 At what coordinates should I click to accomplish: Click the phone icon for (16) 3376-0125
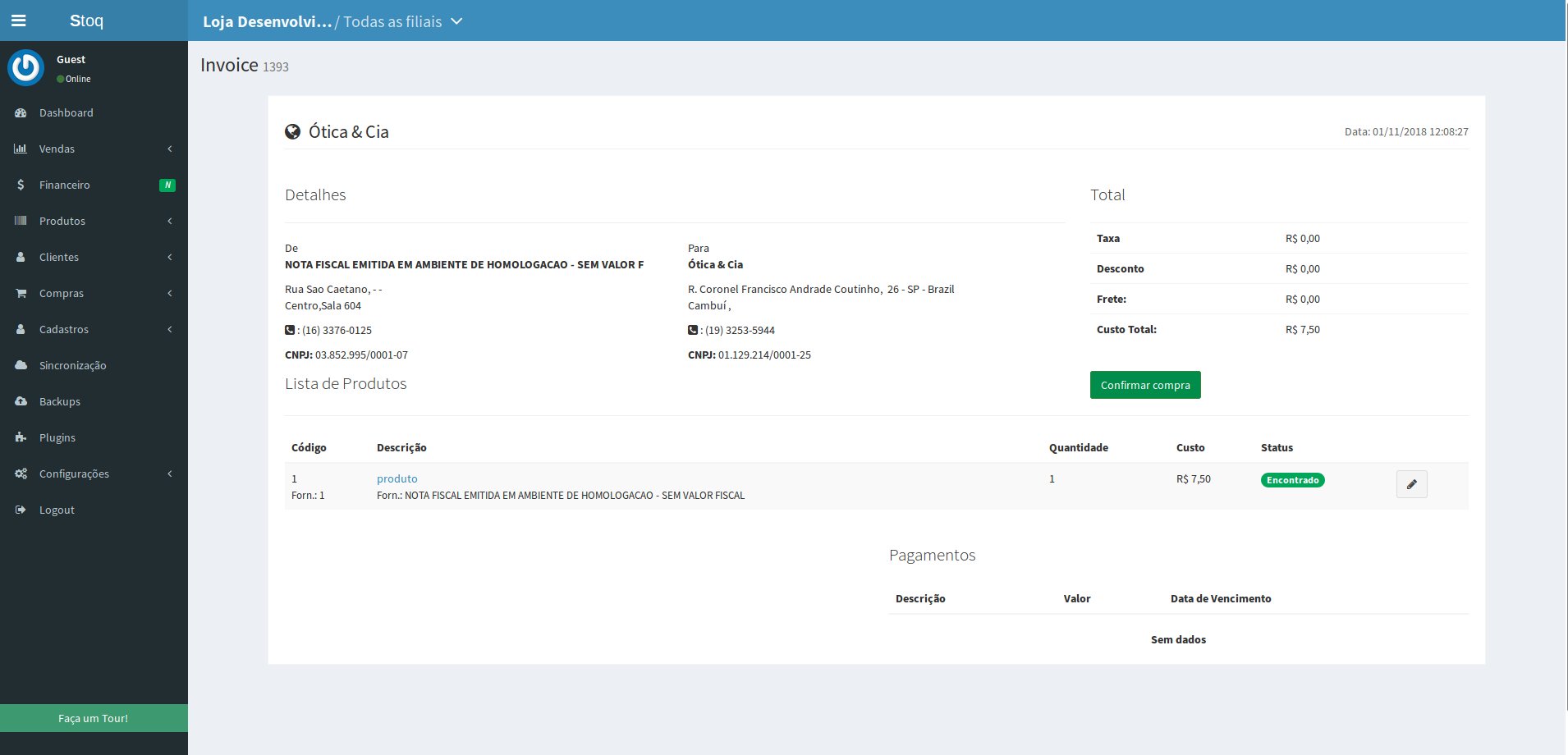290,330
